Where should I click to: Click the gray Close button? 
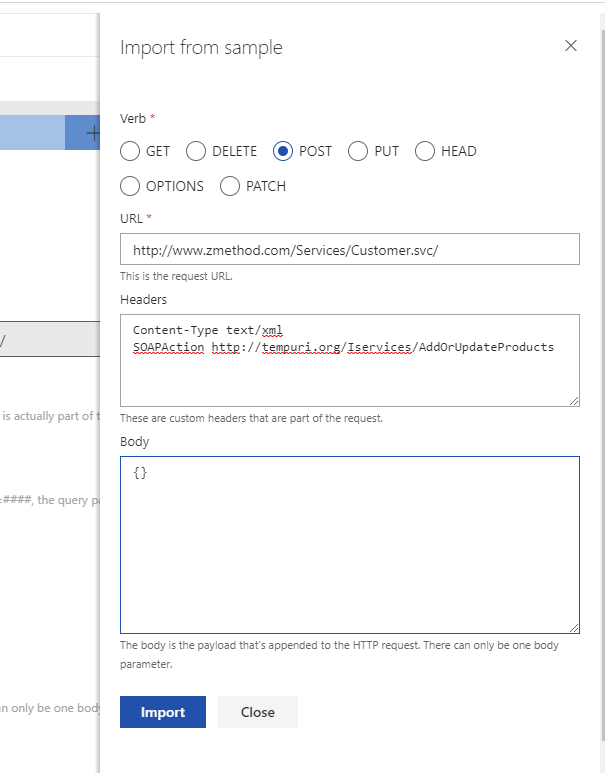[257, 712]
